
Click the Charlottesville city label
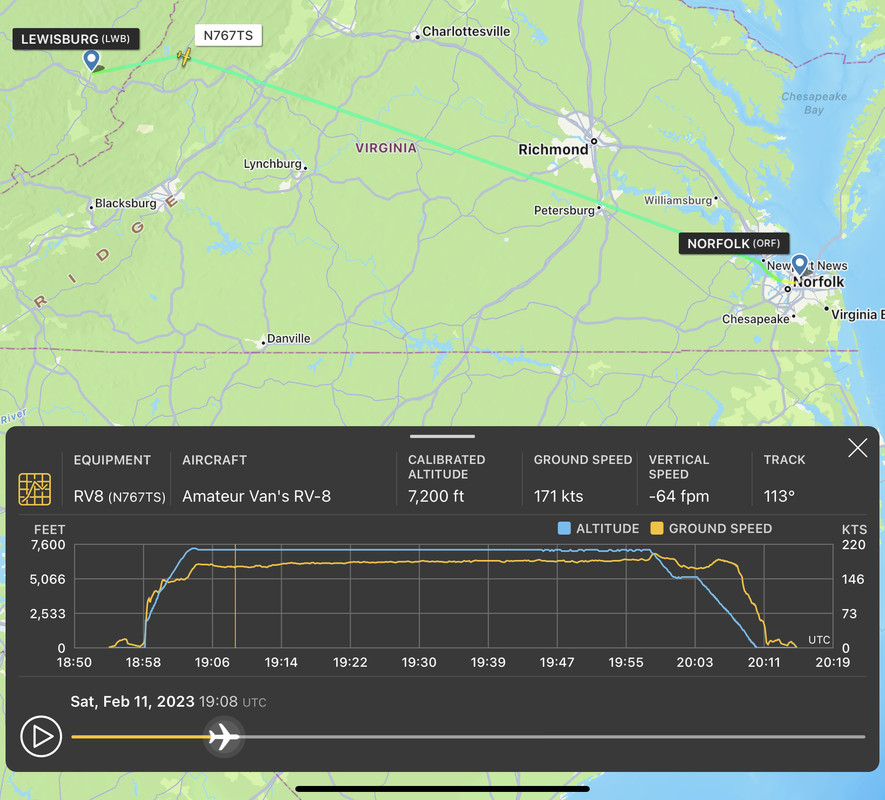(466, 32)
